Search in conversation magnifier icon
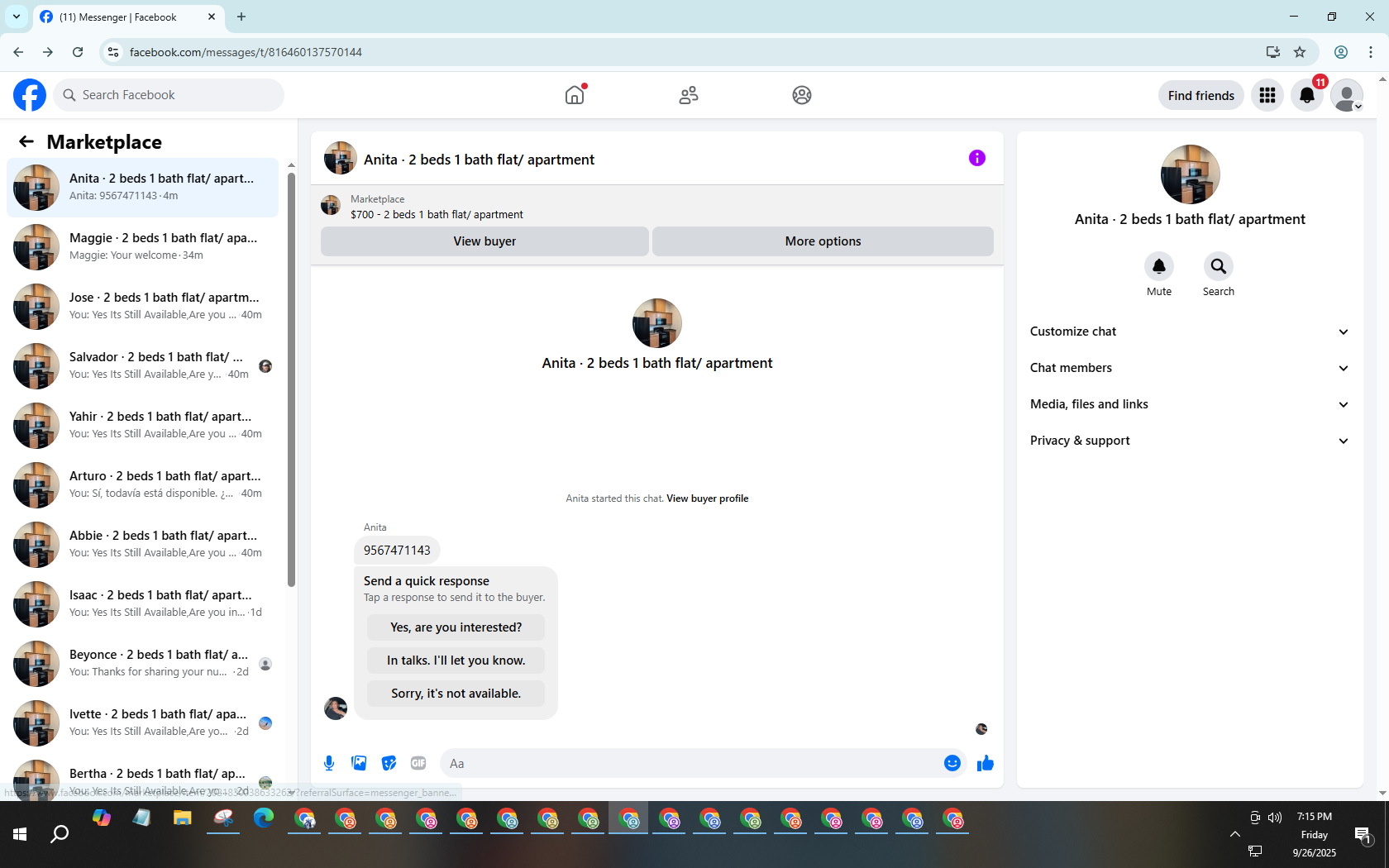Viewport: 1389px width, 868px height. pos(1219,266)
